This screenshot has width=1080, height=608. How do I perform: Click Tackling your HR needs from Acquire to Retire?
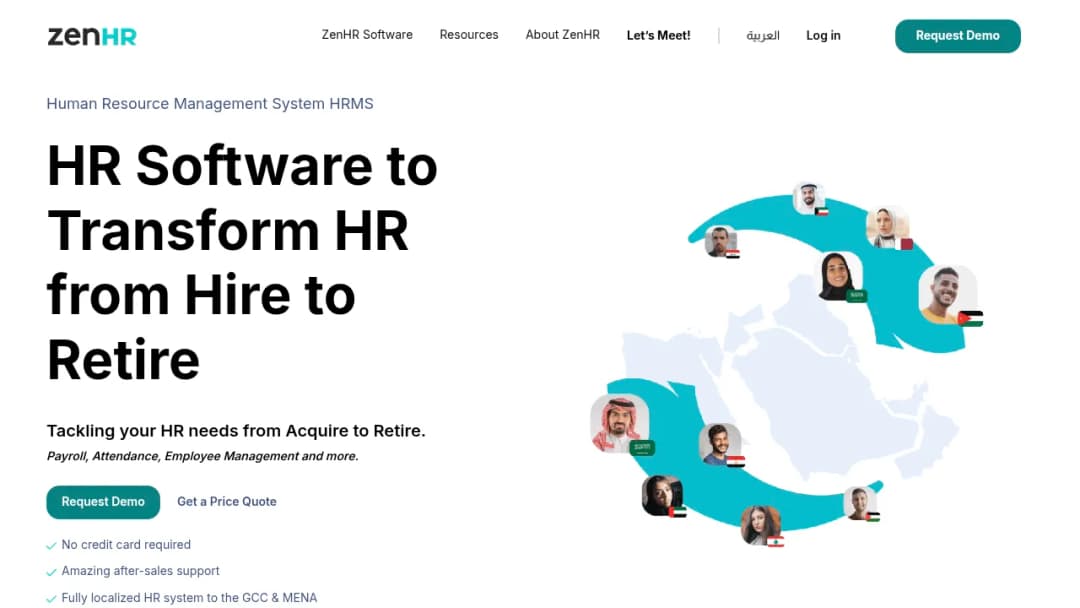click(236, 431)
